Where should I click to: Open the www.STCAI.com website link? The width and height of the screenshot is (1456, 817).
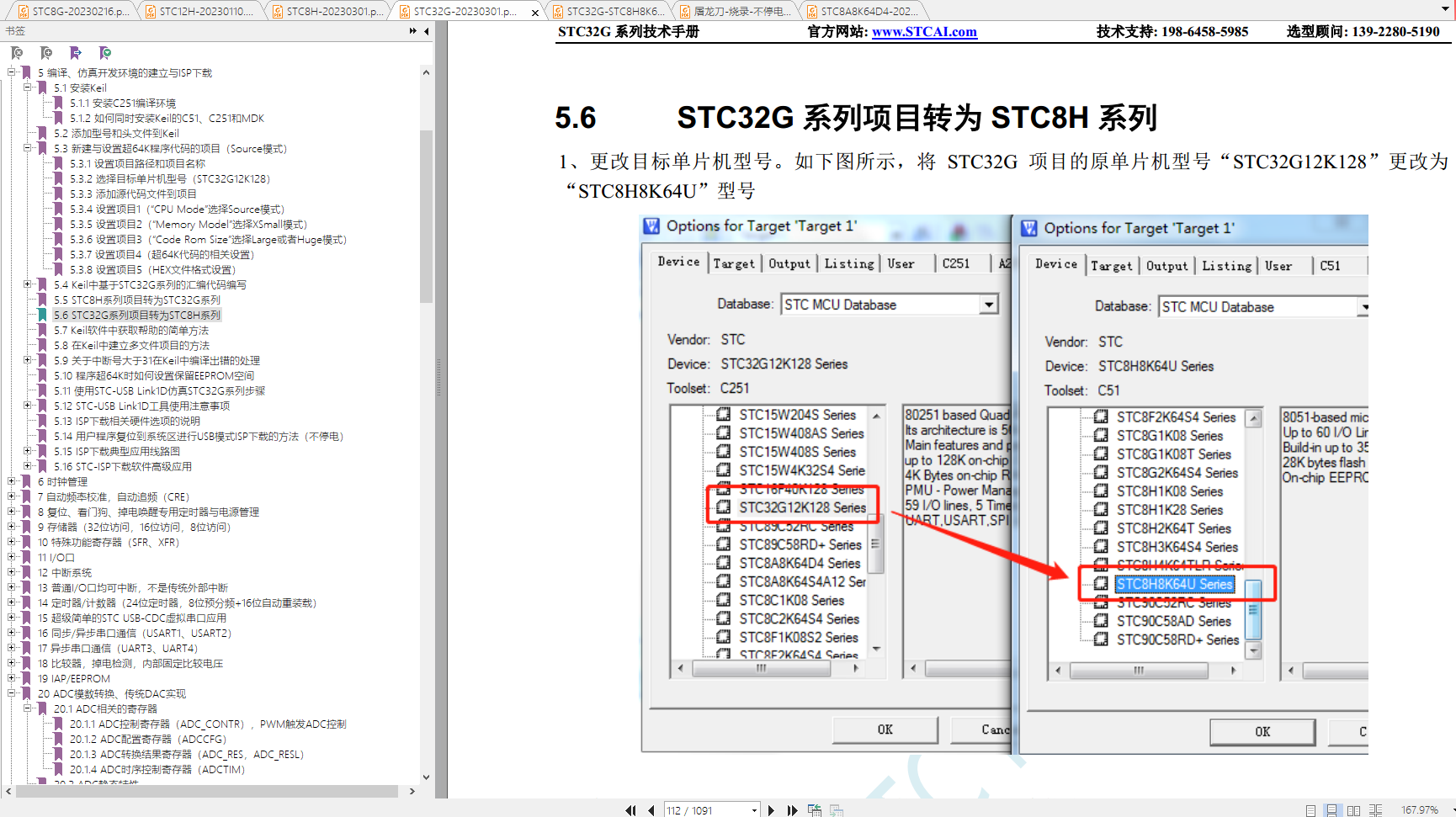(x=924, y=32)
